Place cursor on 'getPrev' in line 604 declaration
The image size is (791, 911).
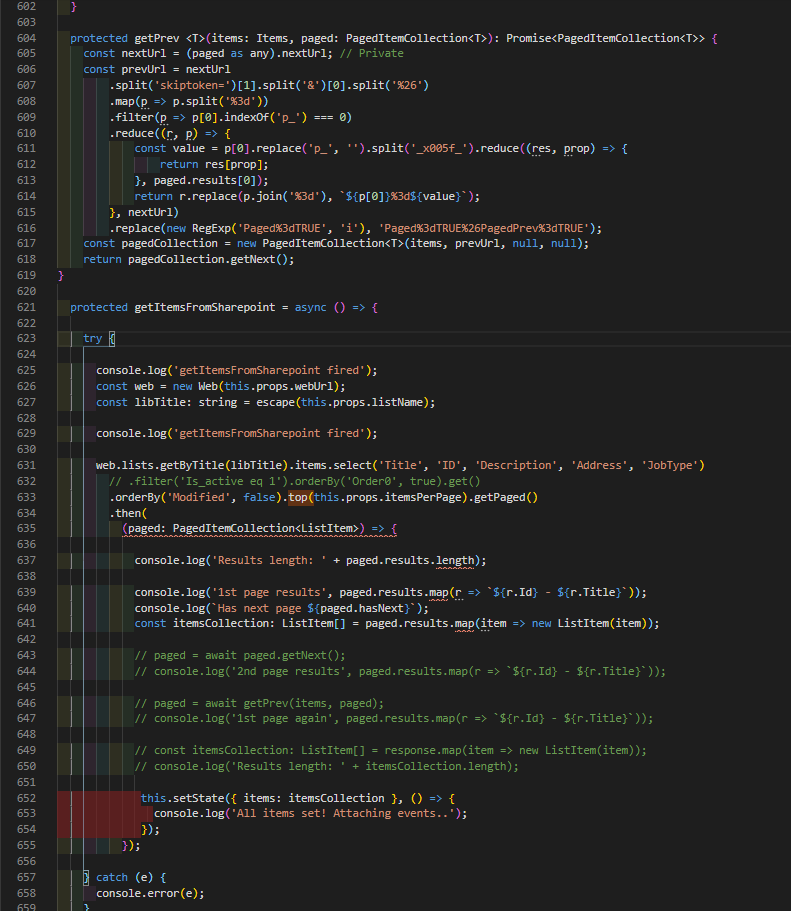click(157, 38)
